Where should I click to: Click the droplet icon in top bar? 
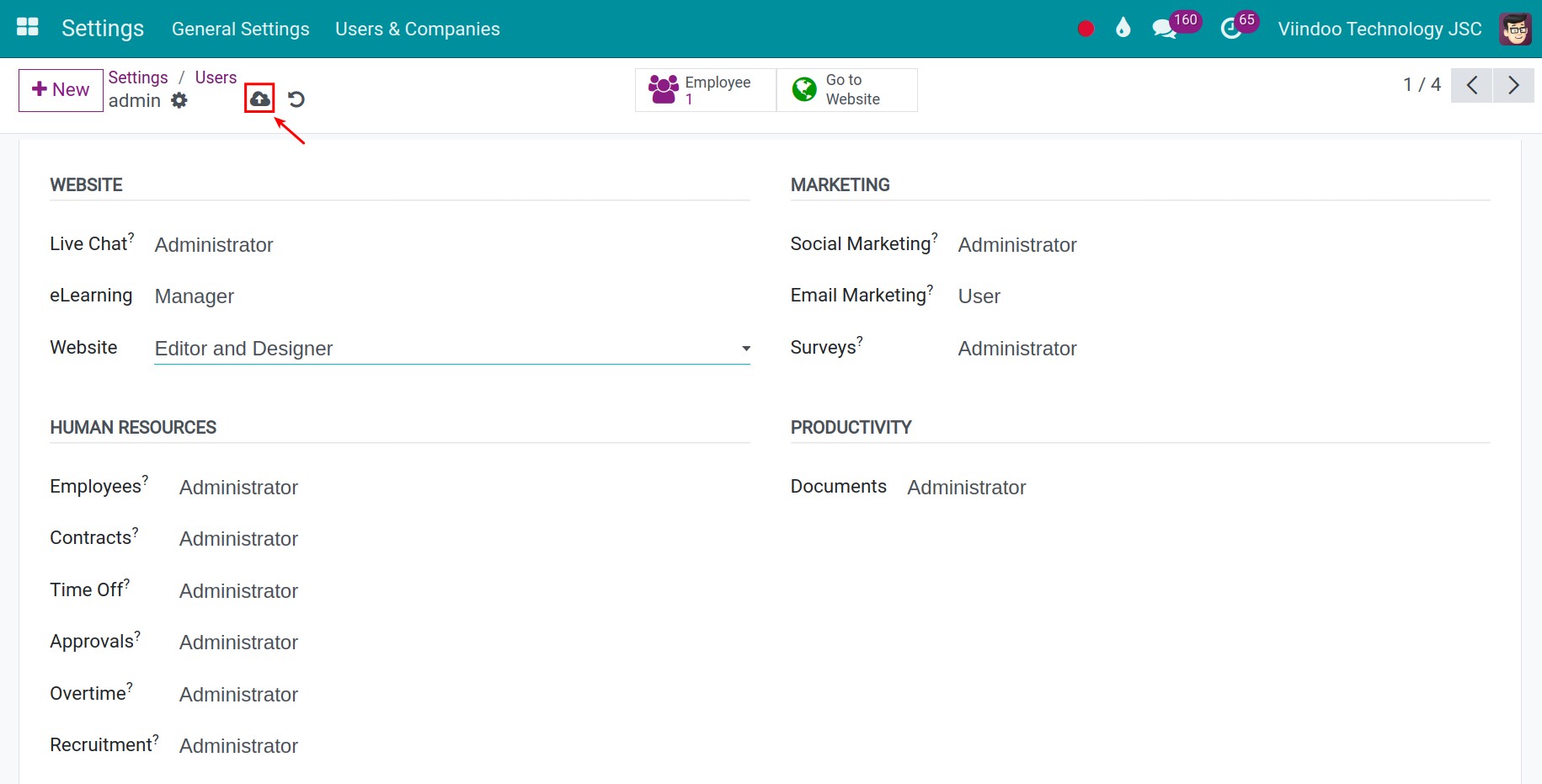1123,29
